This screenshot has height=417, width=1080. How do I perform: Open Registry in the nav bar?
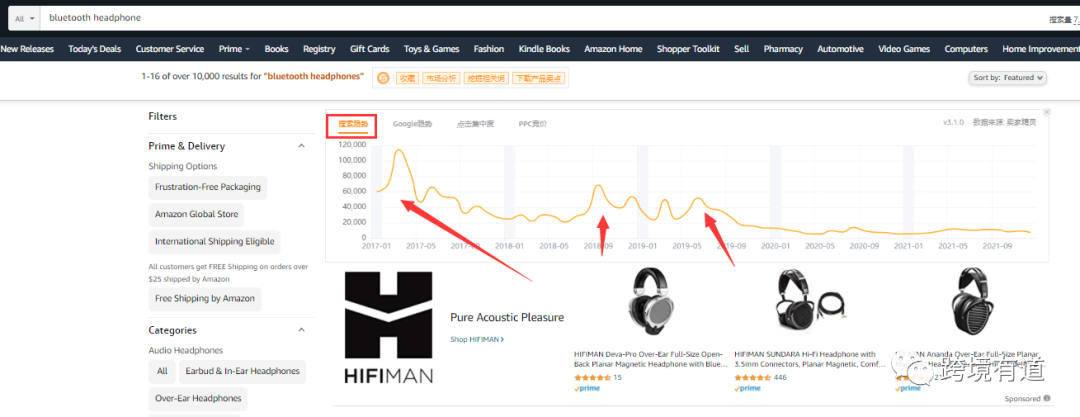coord(319,49)
